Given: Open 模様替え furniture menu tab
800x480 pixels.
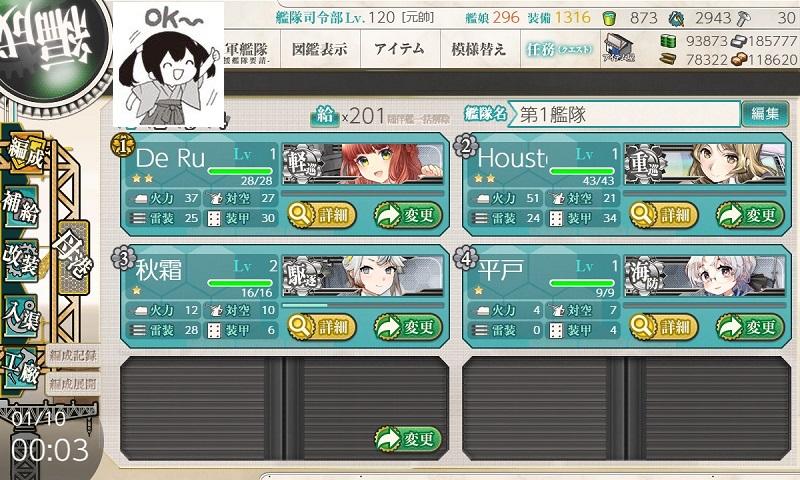Looking at the screenshot, I should coord(479,49).
